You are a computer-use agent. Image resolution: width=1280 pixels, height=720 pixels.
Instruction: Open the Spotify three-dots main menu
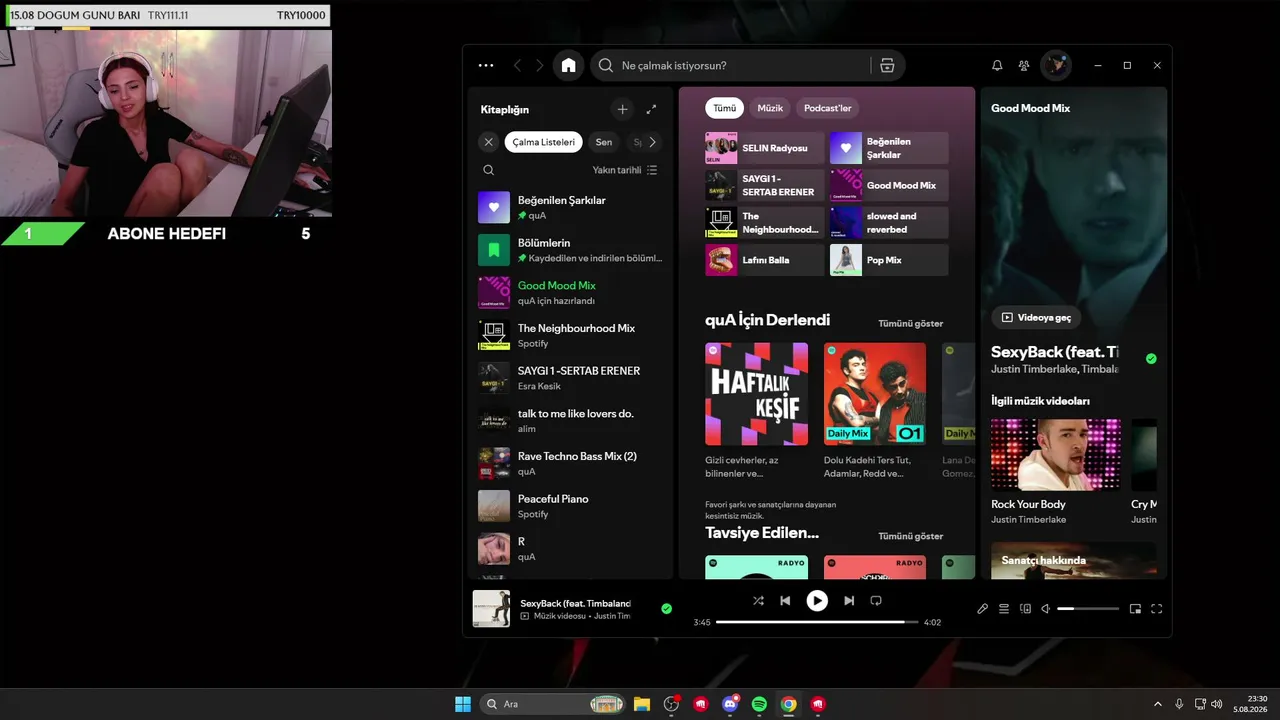coord(486,66)
